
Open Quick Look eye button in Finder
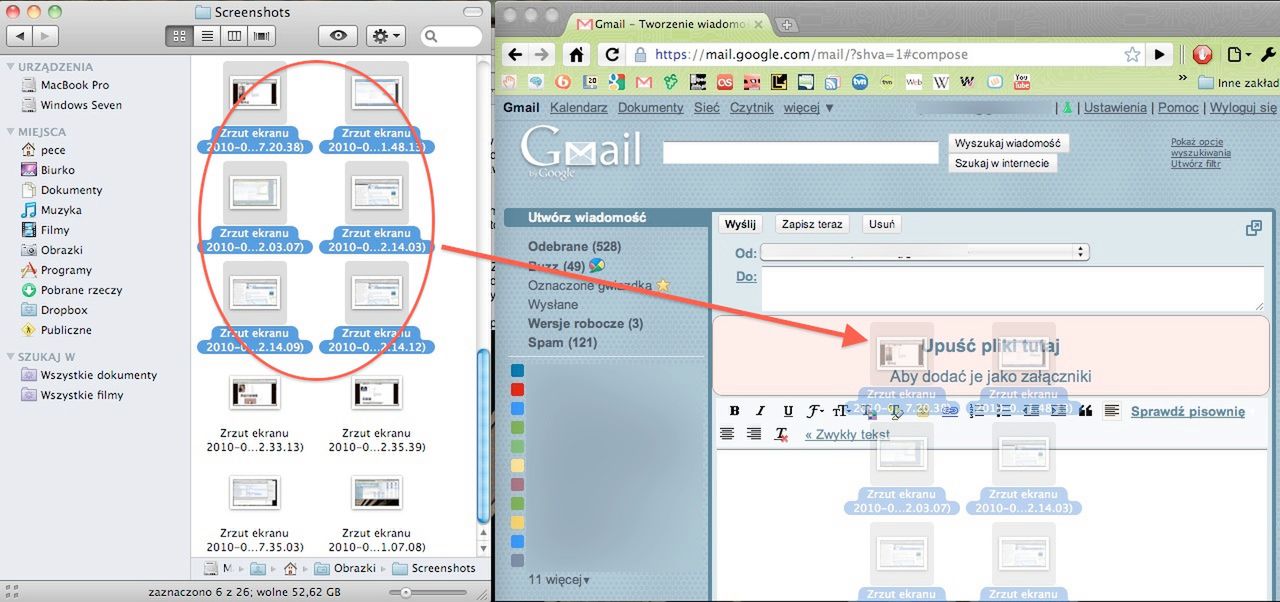(x=338, y=36)
